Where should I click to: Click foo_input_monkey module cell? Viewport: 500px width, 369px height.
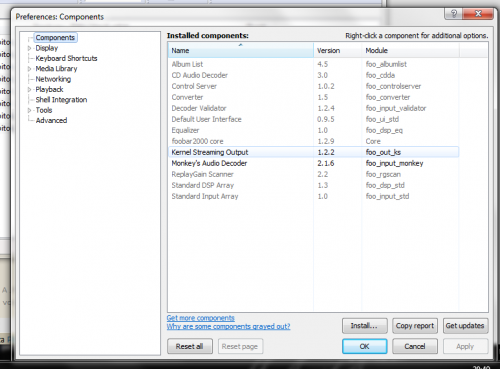click(394, 163)
